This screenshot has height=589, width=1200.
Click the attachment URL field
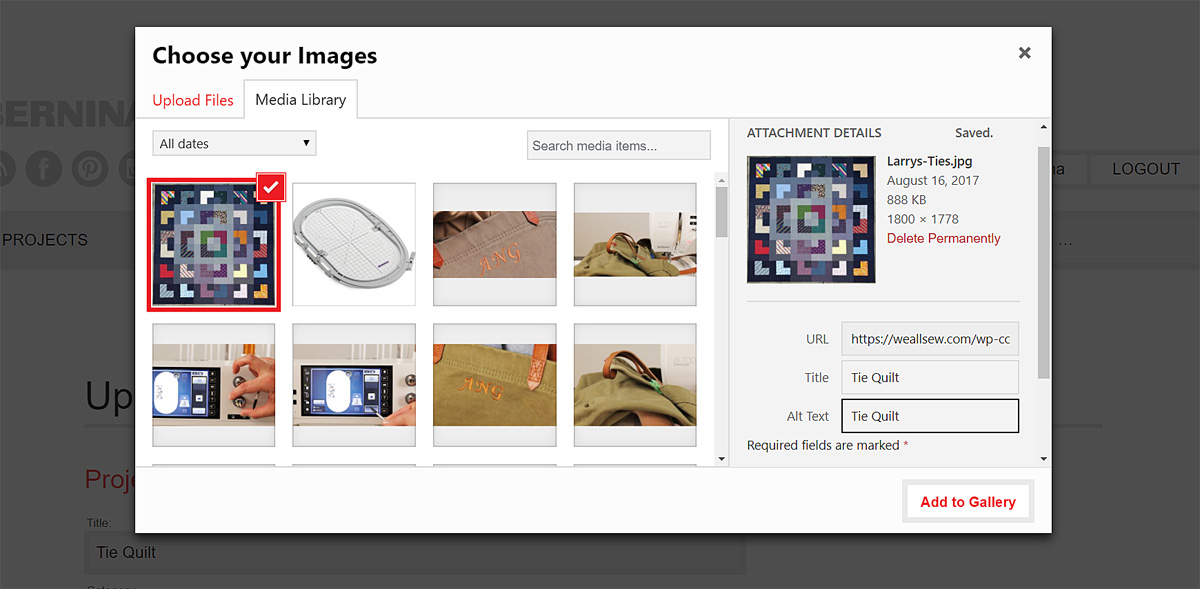[x=930, y=339]
